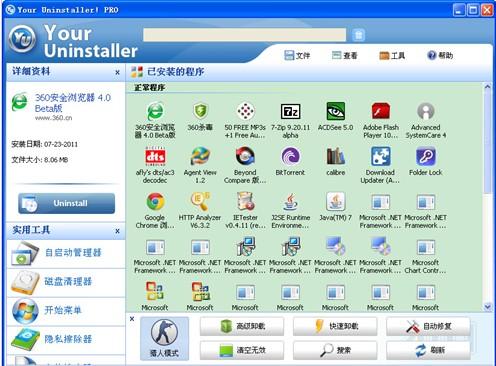The height and width of the screenshot is (366, 496).
Task: Select the Adobe Flash Player icon
Action: 381,111
